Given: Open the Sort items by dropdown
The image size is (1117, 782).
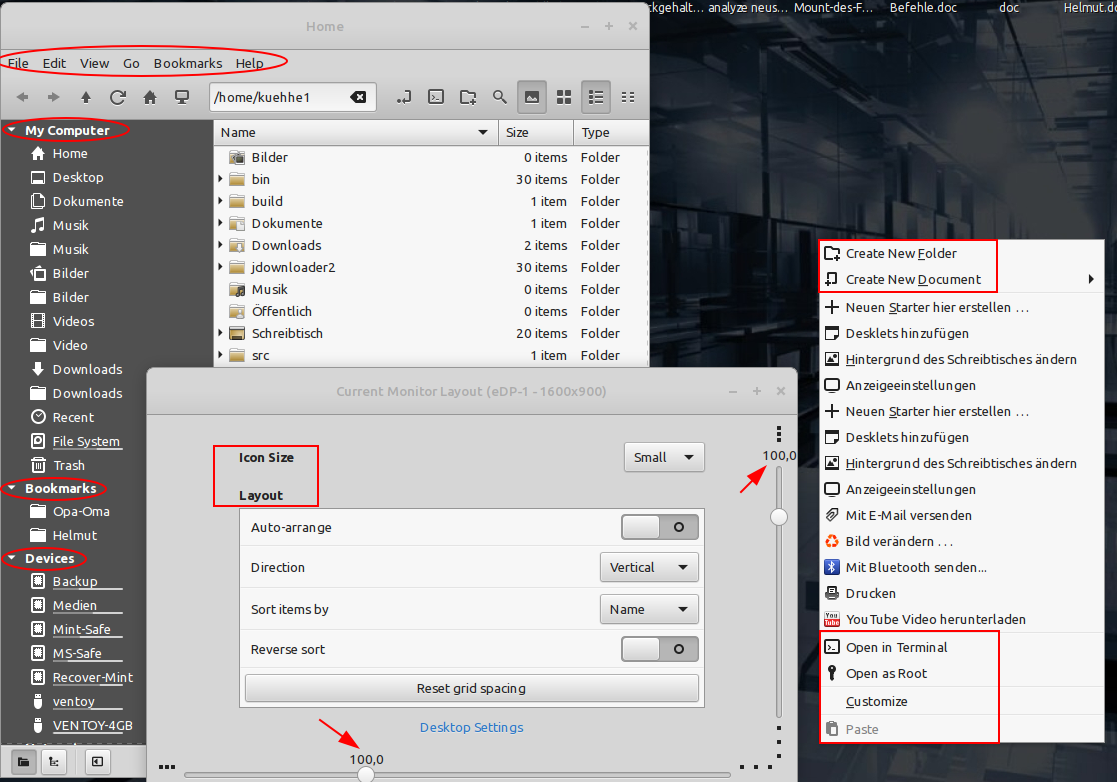Looking at the screenshot, I should point(649,608).
